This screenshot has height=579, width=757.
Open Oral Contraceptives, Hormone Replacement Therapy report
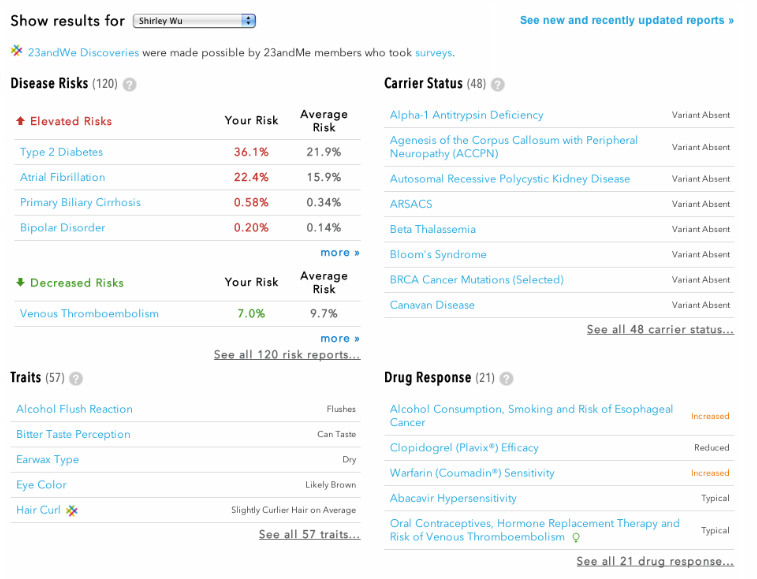534,530
